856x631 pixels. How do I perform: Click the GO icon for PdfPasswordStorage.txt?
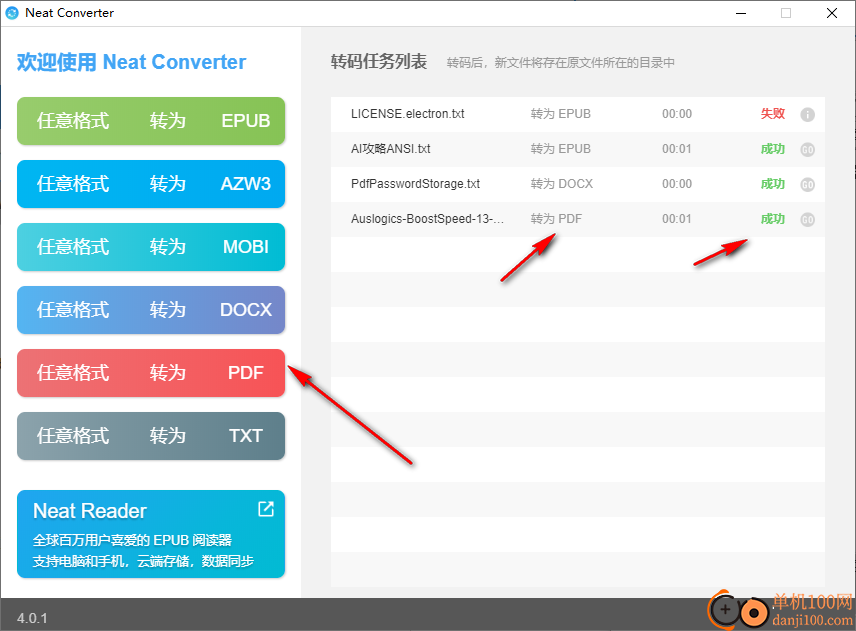807,184
